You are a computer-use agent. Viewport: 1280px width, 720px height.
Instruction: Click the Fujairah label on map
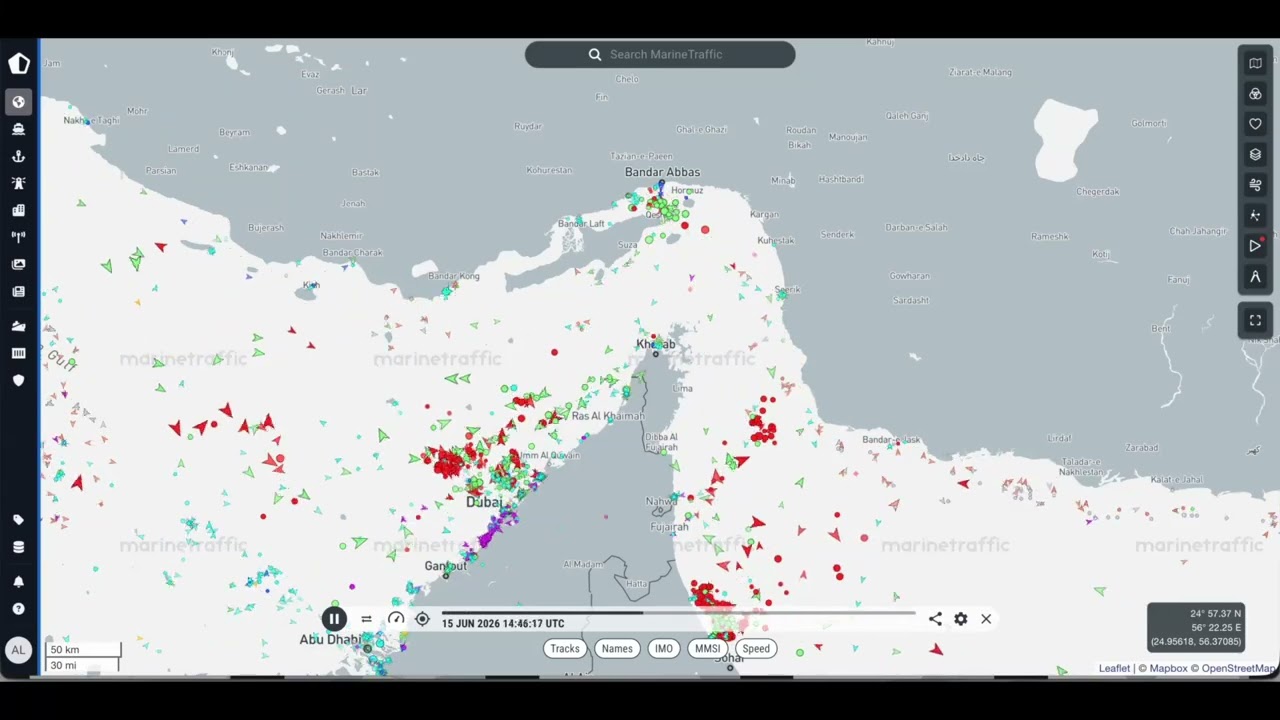pyautogui.click(x=669, y=526)
